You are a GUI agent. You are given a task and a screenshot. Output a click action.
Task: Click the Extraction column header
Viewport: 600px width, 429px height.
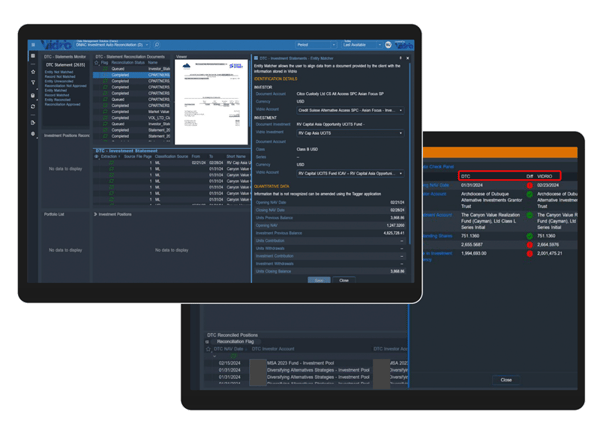coord(109,157)
